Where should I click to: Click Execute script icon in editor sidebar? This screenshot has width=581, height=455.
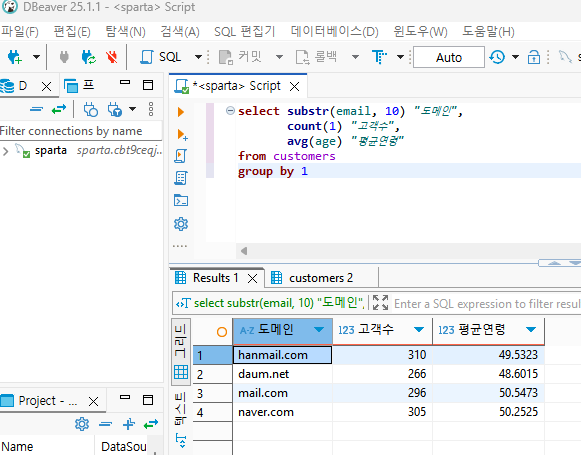[180, 156]
